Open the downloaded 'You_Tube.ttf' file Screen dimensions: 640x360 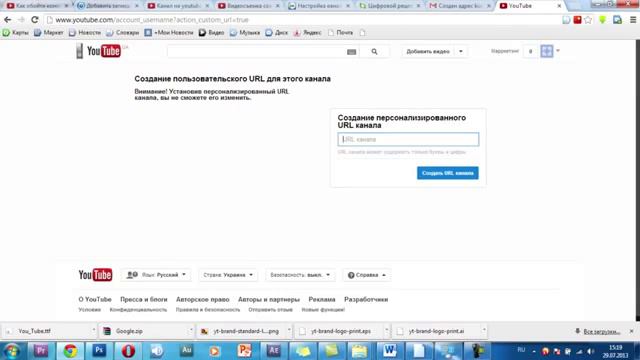(45, 331)
